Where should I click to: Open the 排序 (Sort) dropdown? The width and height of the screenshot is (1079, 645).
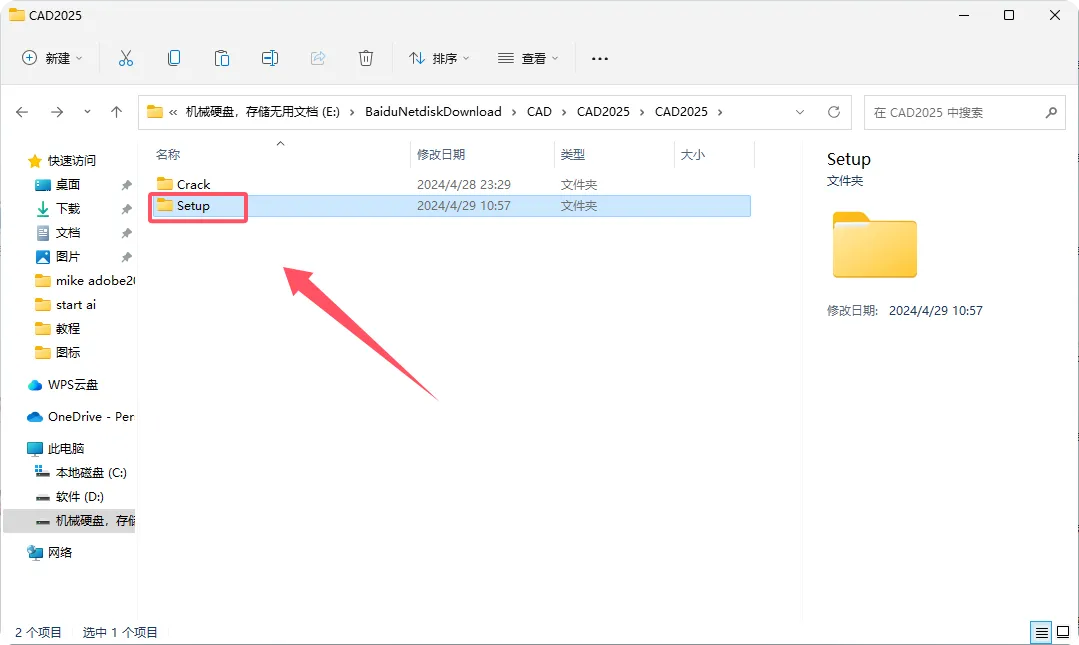click(439, 59)
